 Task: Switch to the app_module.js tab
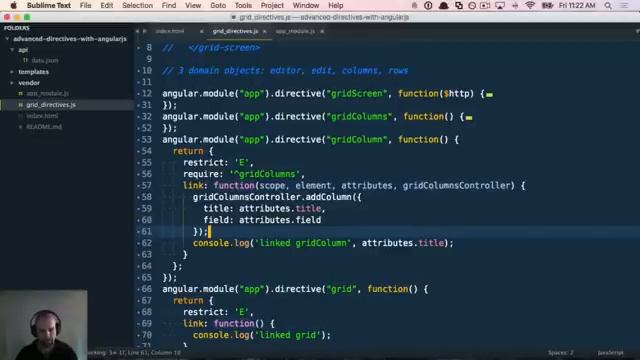point(295,31)
